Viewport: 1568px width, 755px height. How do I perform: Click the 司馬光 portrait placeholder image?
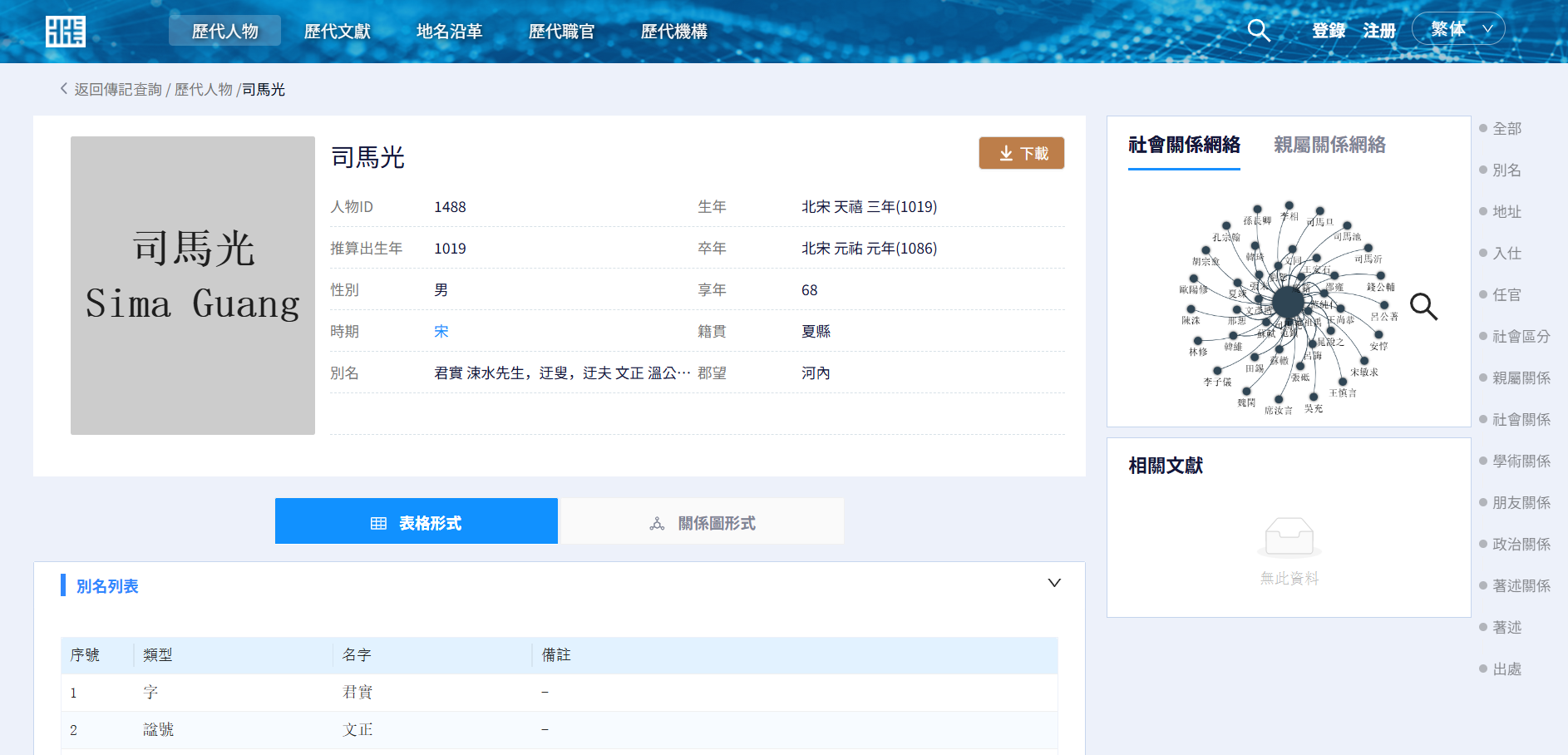pos(193,285)
